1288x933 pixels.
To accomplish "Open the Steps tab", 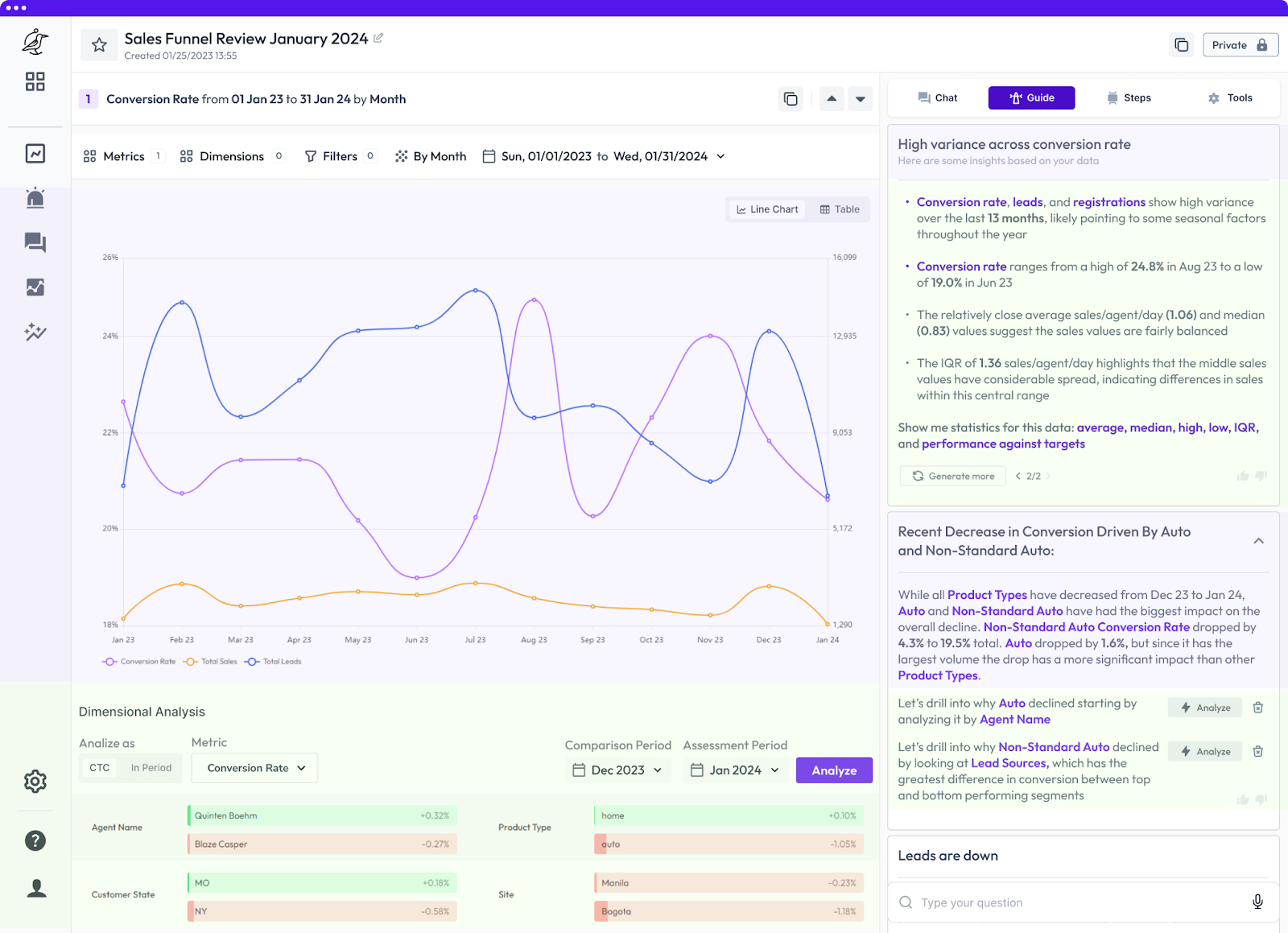I will point(1129,98).
